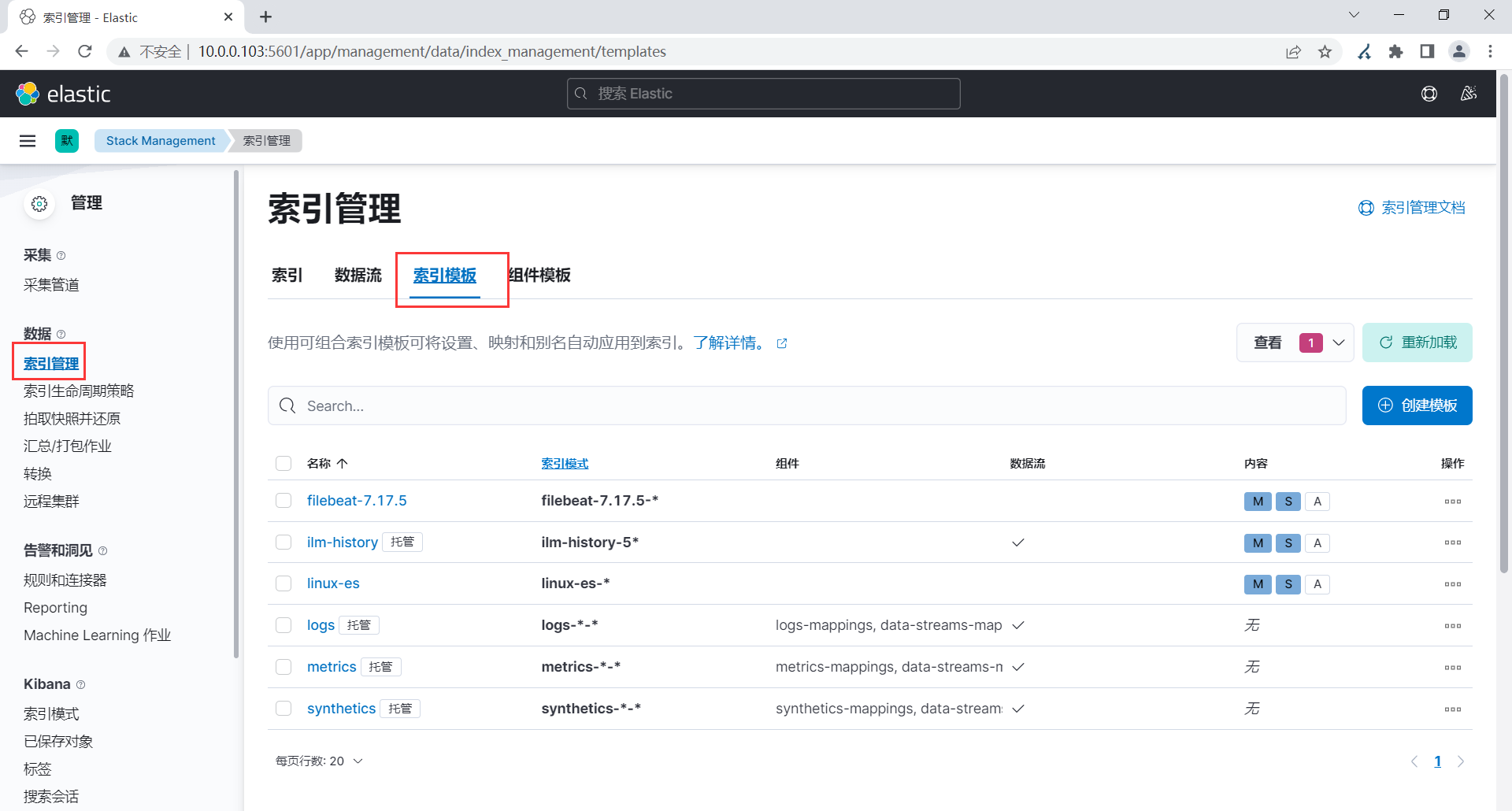Open actions menu for metrics row
This screenshot has width=1512, height=811.
(x=1453, y=668)
